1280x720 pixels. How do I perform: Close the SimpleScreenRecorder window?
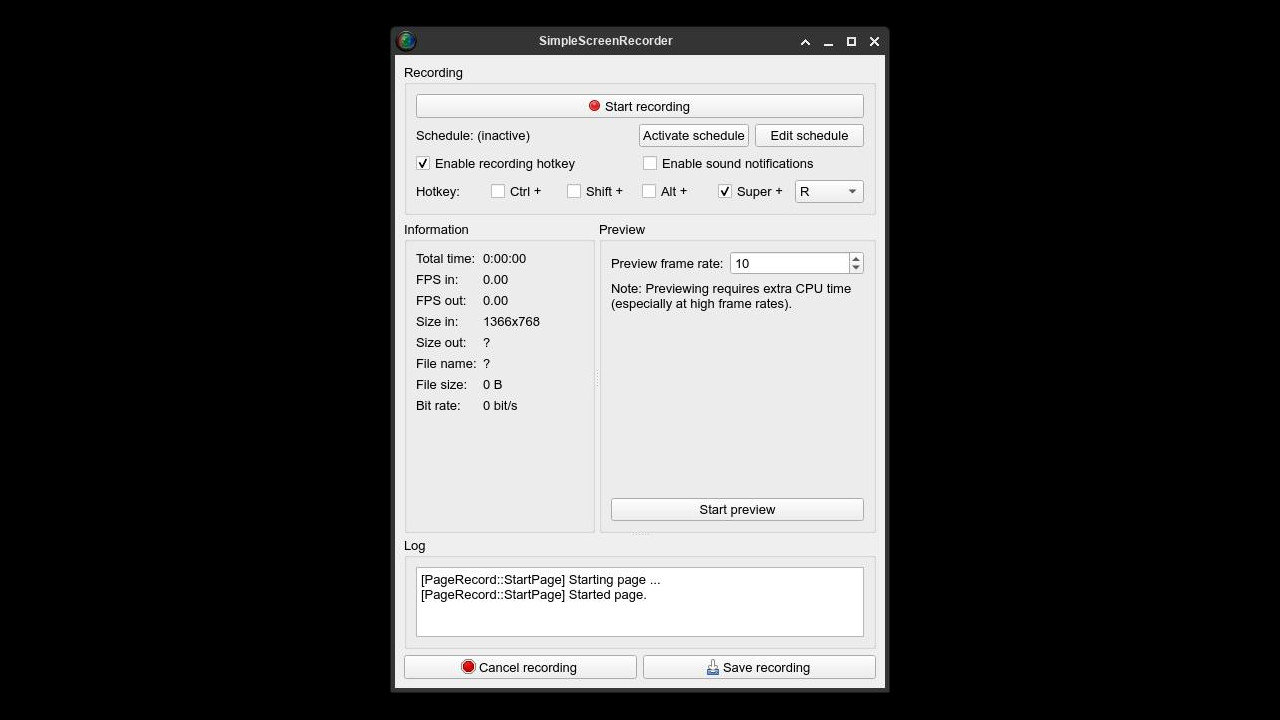(x=874, y=42)
